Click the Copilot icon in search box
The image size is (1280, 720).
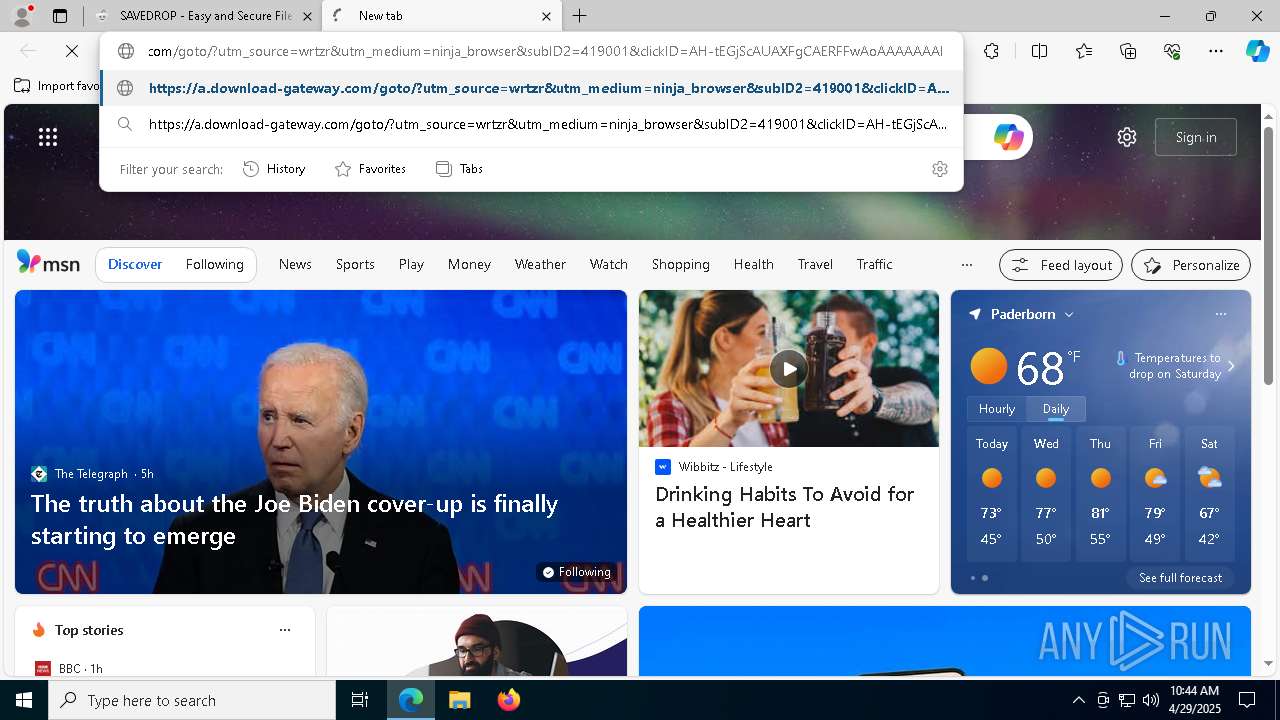(x=1008, y=137)
